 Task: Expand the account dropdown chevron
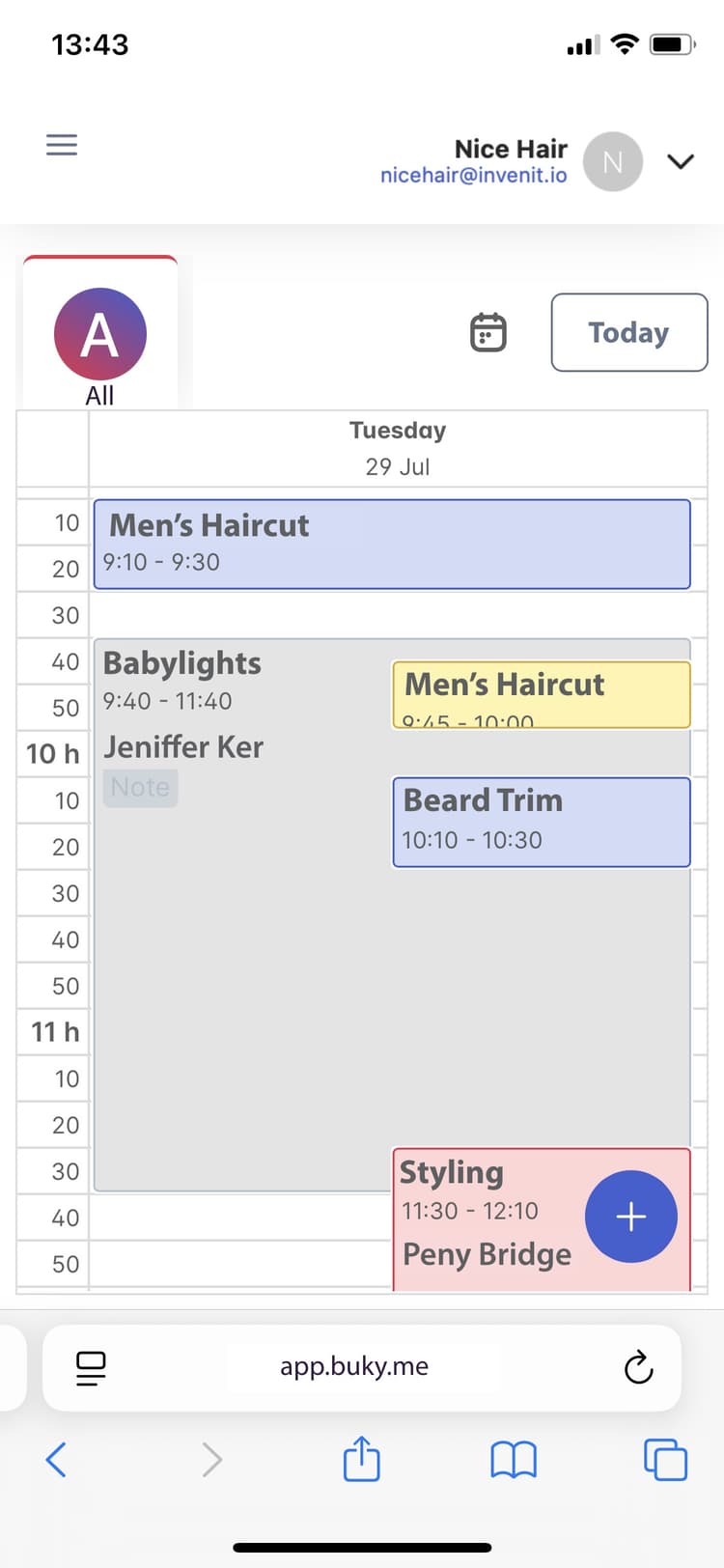(x=682, y=162)
